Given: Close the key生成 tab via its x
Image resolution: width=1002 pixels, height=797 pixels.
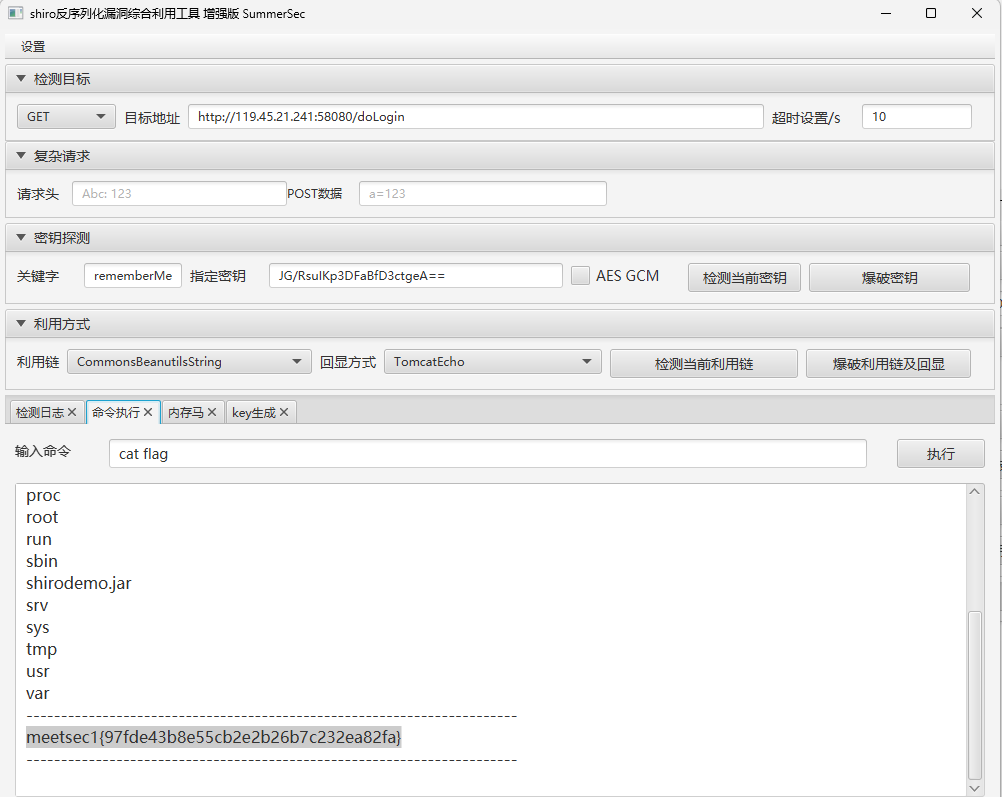Looking at the screenshot, I should [284, 412].
